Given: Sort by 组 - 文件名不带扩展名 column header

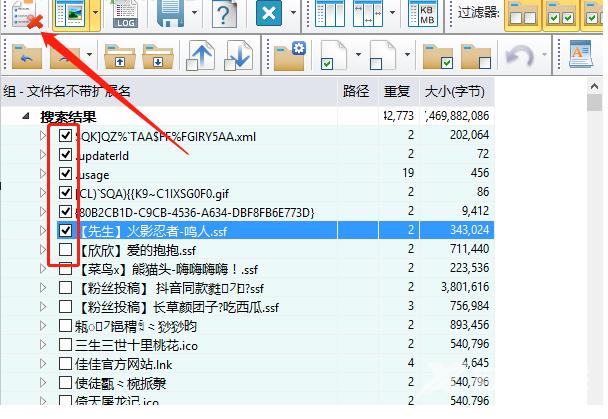Looking at the screenshot, I should [169, 91].
